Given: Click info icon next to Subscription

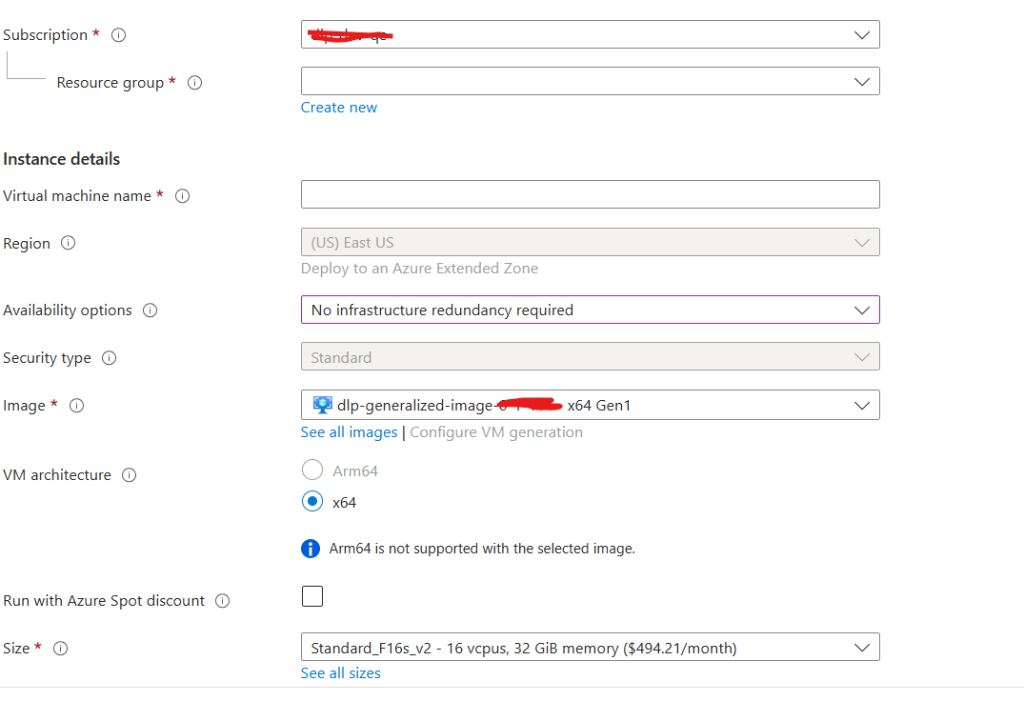Looking at the screenshot, I should [x=118, y=35].
